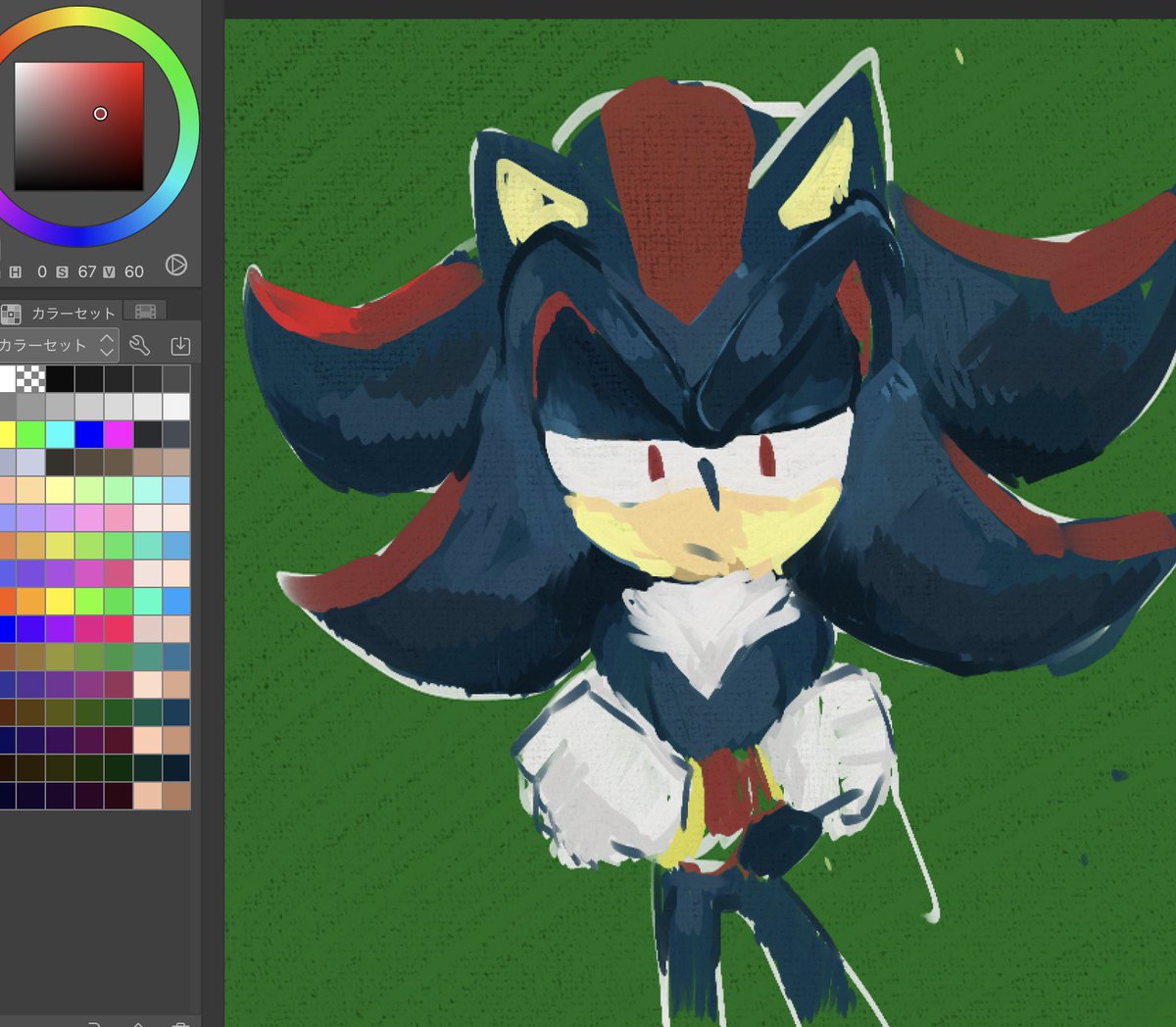Viewport: 1176px width, 1027px height.
Task: Select the transparent checkerboard swatch
Action: 30,378
